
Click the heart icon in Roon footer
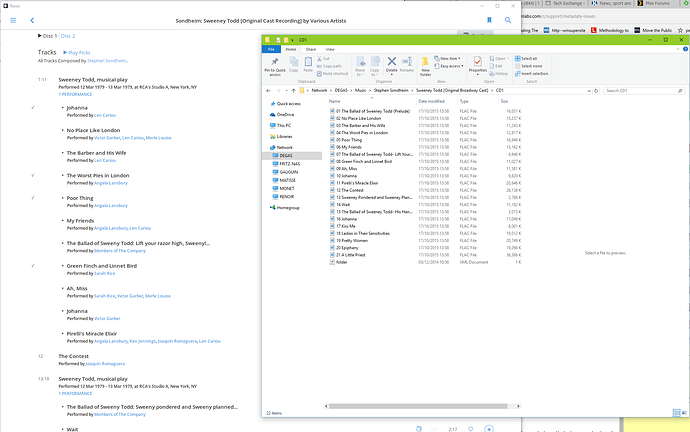(470, 429)
